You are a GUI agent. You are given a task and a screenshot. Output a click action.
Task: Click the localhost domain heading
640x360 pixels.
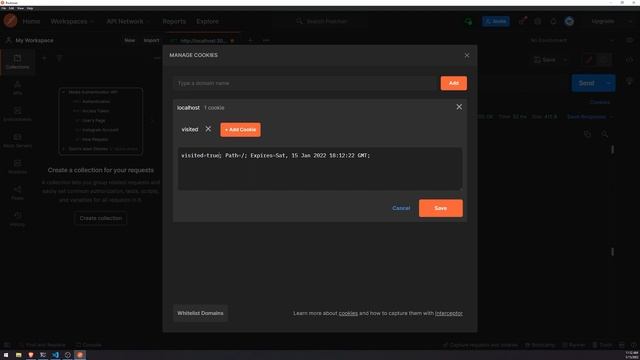point(188,108)
